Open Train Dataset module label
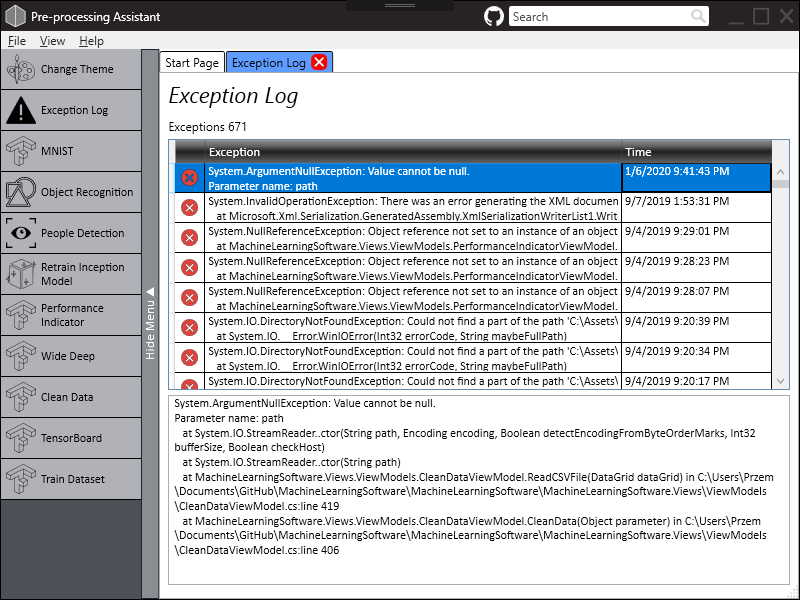 pos(72,479)
